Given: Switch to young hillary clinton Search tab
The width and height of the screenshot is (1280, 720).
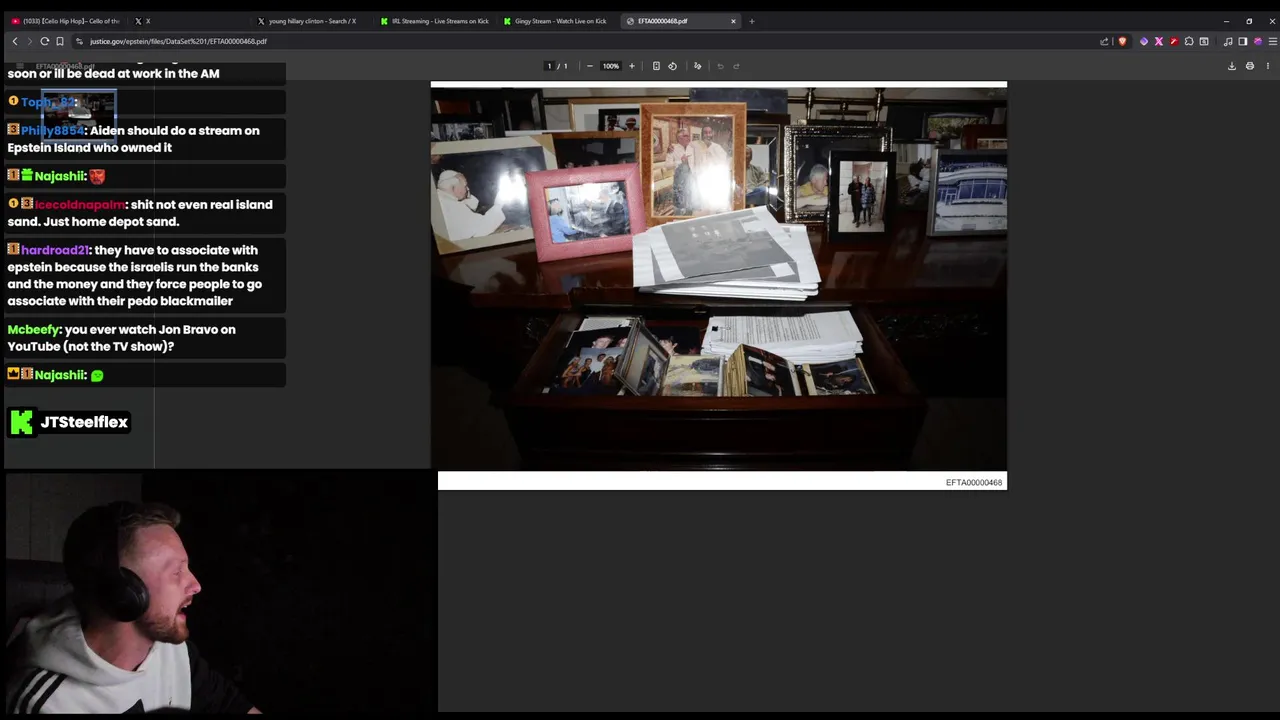Looking at the screenshot, I should (x=311, y=21).
